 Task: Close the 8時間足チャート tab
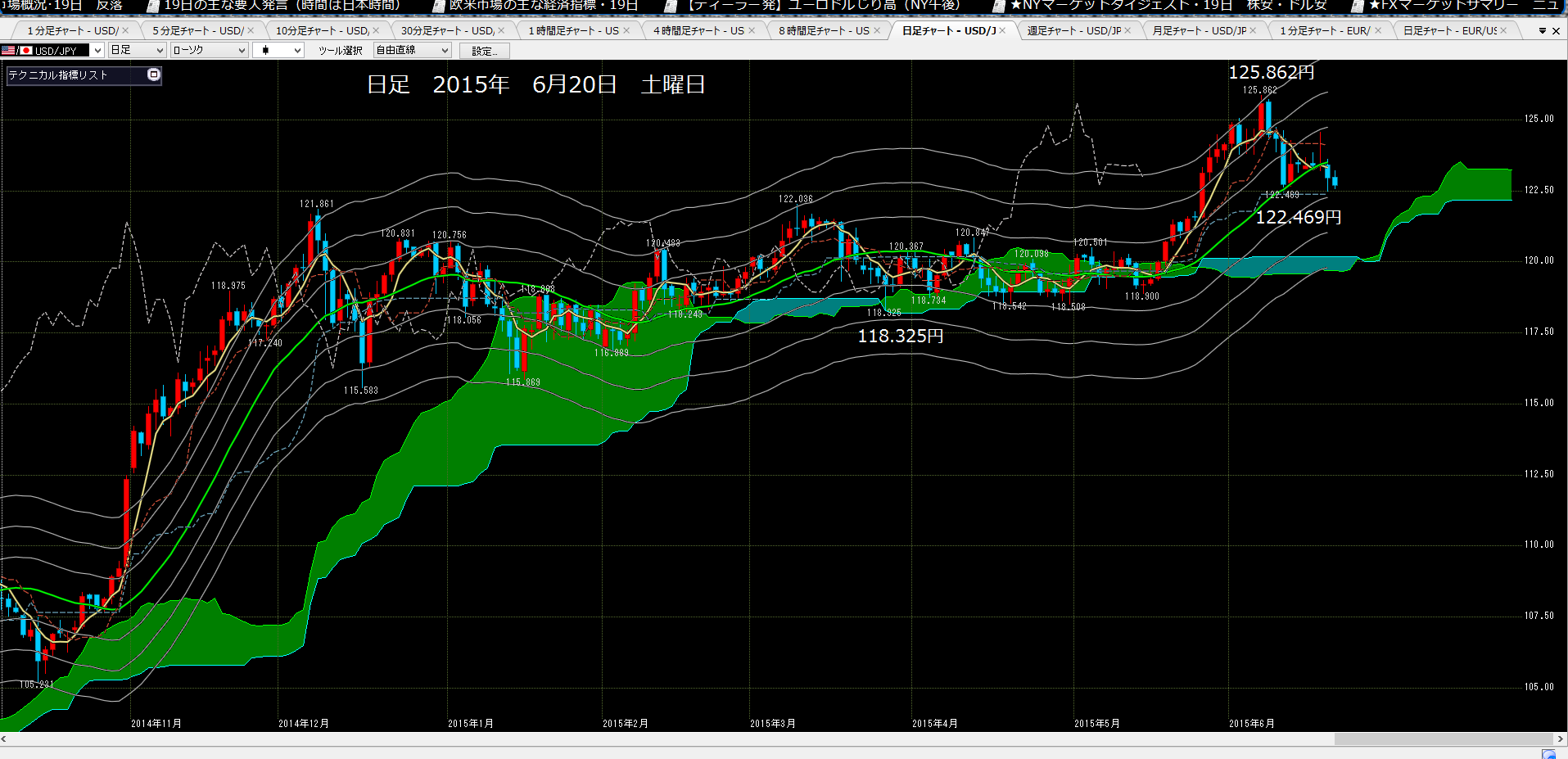pyautogui.click(x=877, y=30)
